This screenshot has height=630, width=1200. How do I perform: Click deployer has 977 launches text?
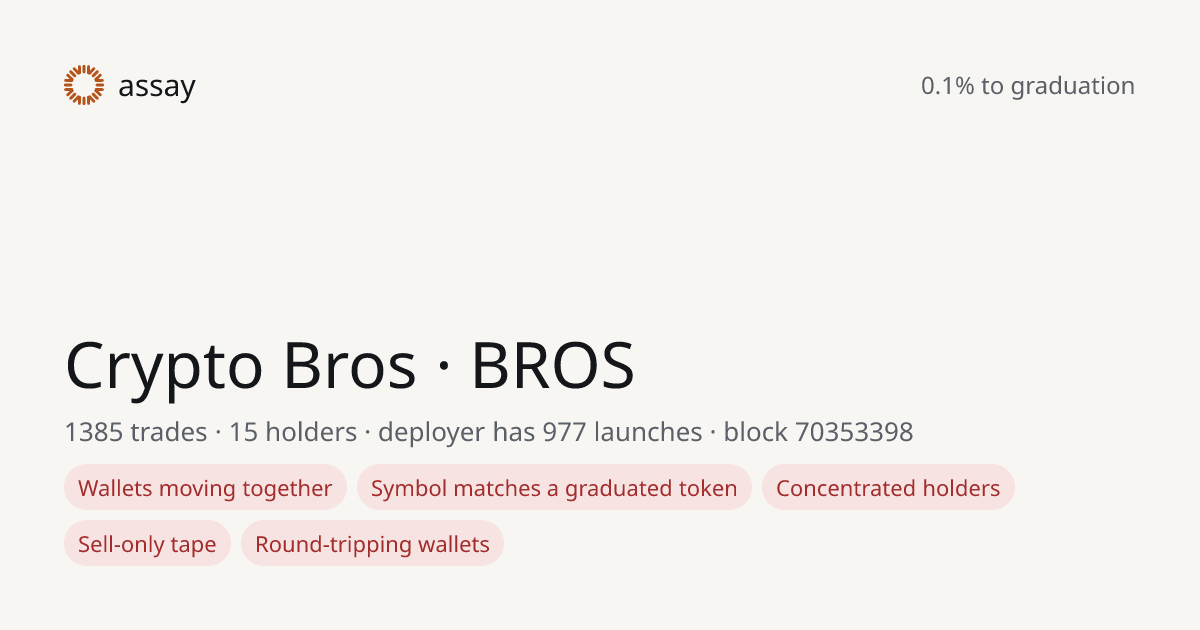[540, 432]
